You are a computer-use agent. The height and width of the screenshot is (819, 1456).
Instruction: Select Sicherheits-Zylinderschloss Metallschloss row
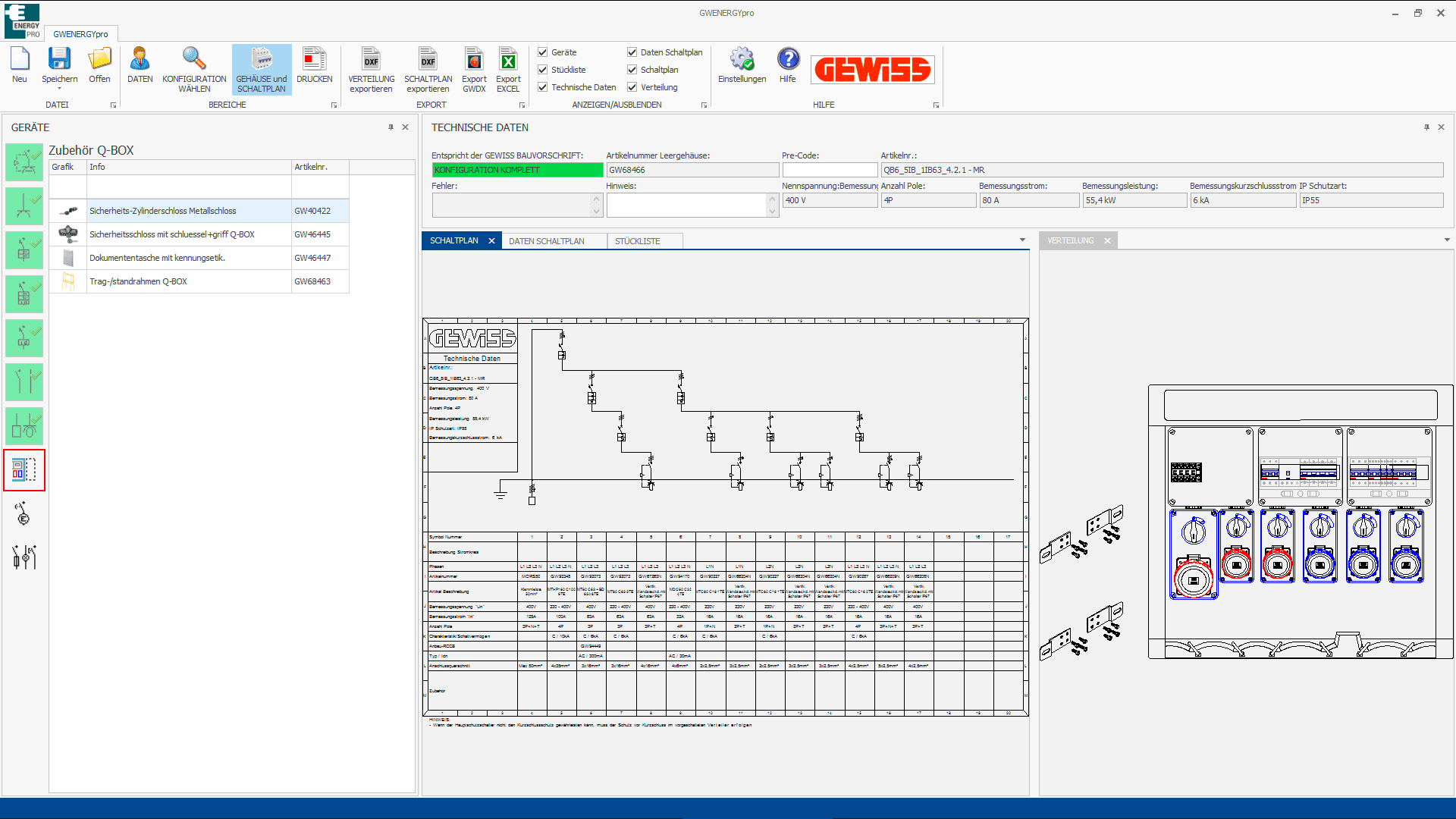coord(199,211)
